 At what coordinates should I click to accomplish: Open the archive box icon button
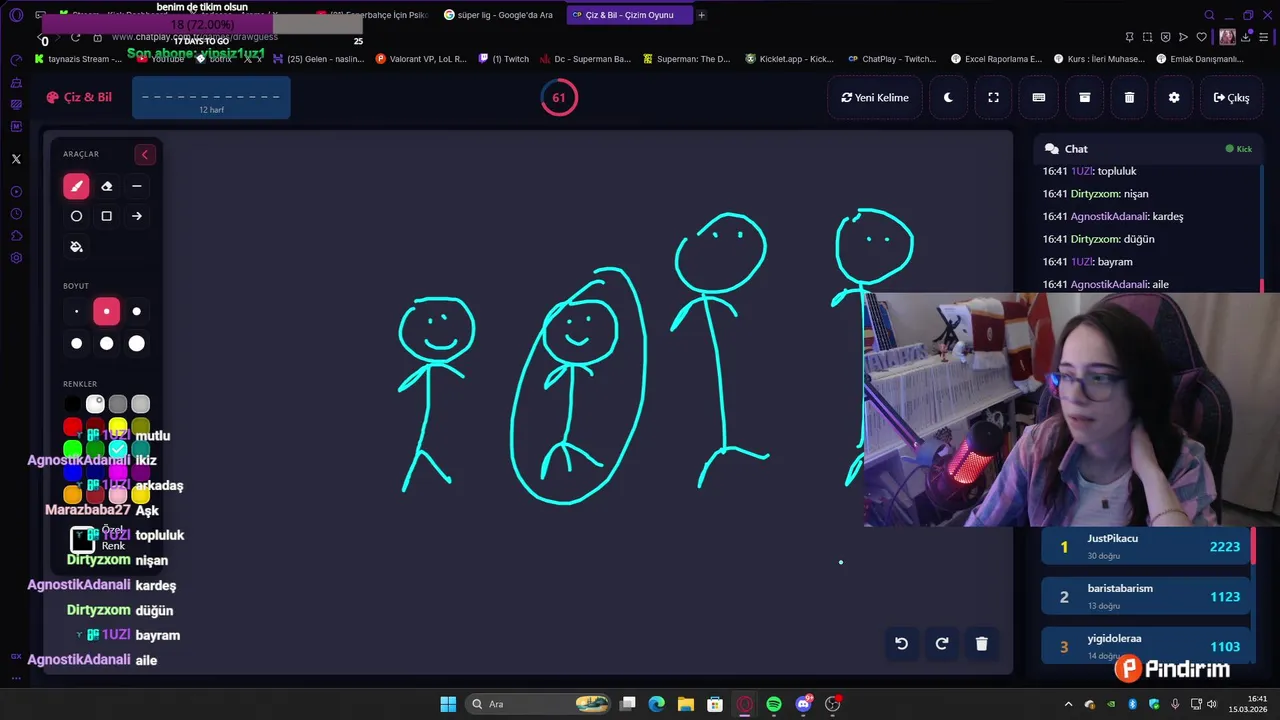pyautogui.click(x=1084, y=98)
